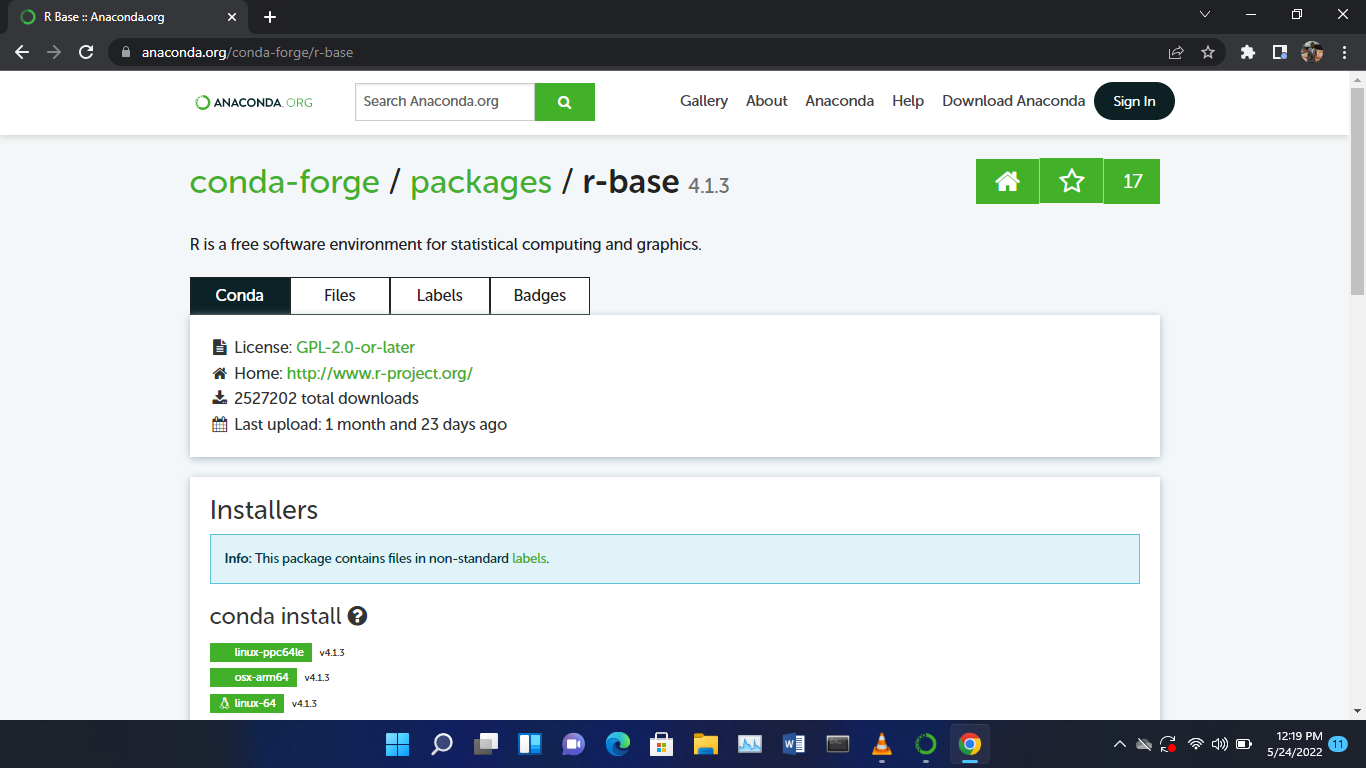
Task: Click the Anaconda.org logo
Action: (x=254, y=102)
